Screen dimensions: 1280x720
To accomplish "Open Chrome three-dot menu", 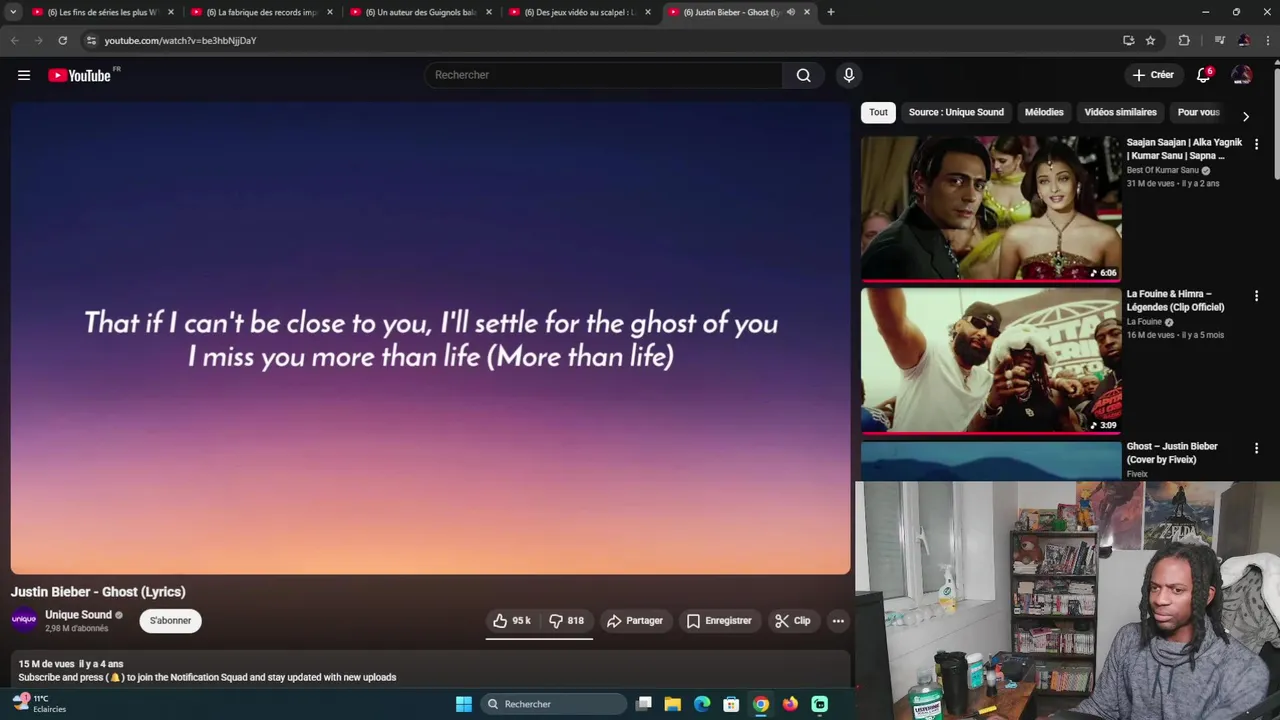I will coord(1267,40).
